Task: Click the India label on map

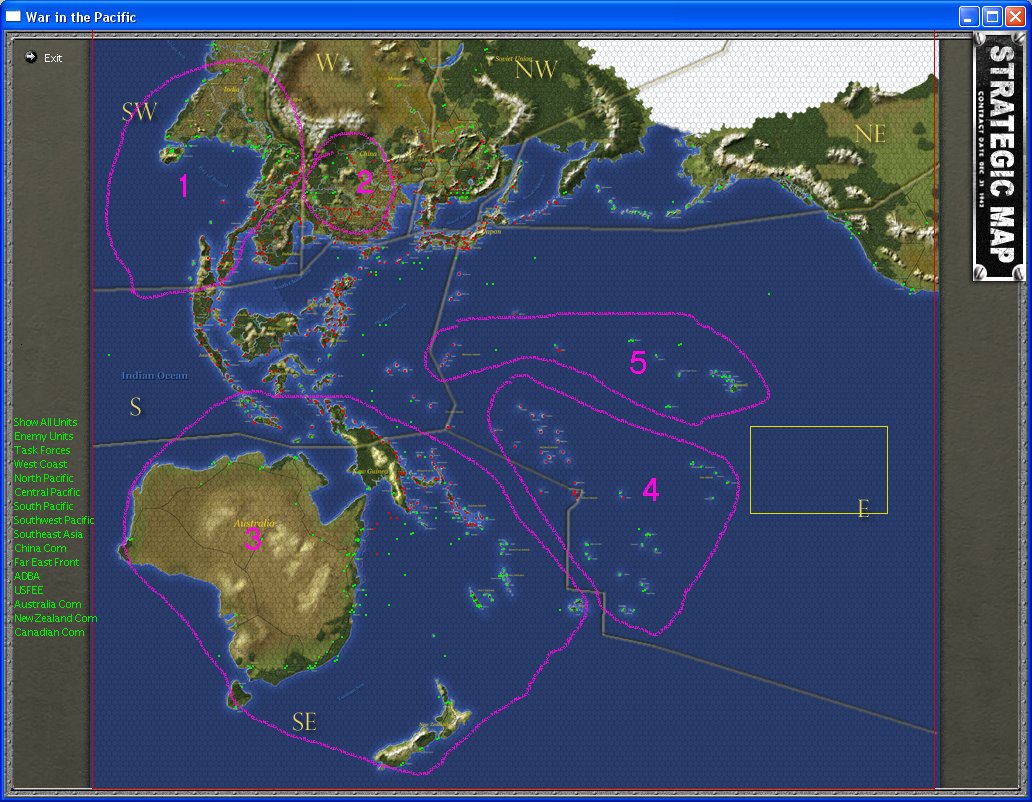Action: (231, 89)
